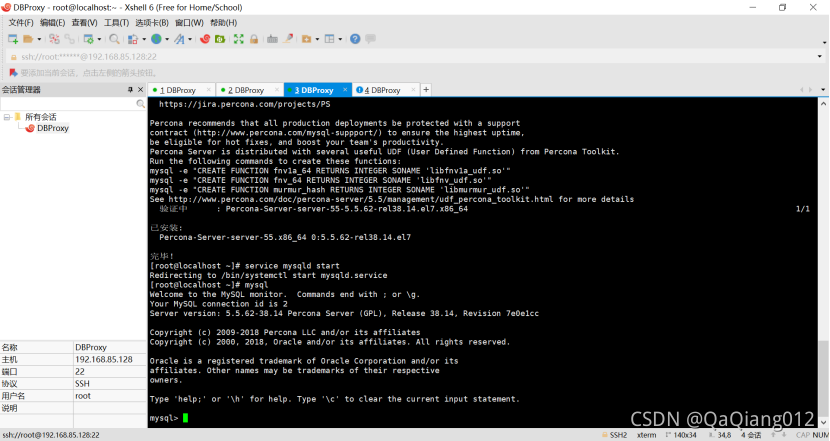The image size is (830, 441).
Task: Expand the new folder dropdown arrow
Action: [x=317, y=39]
